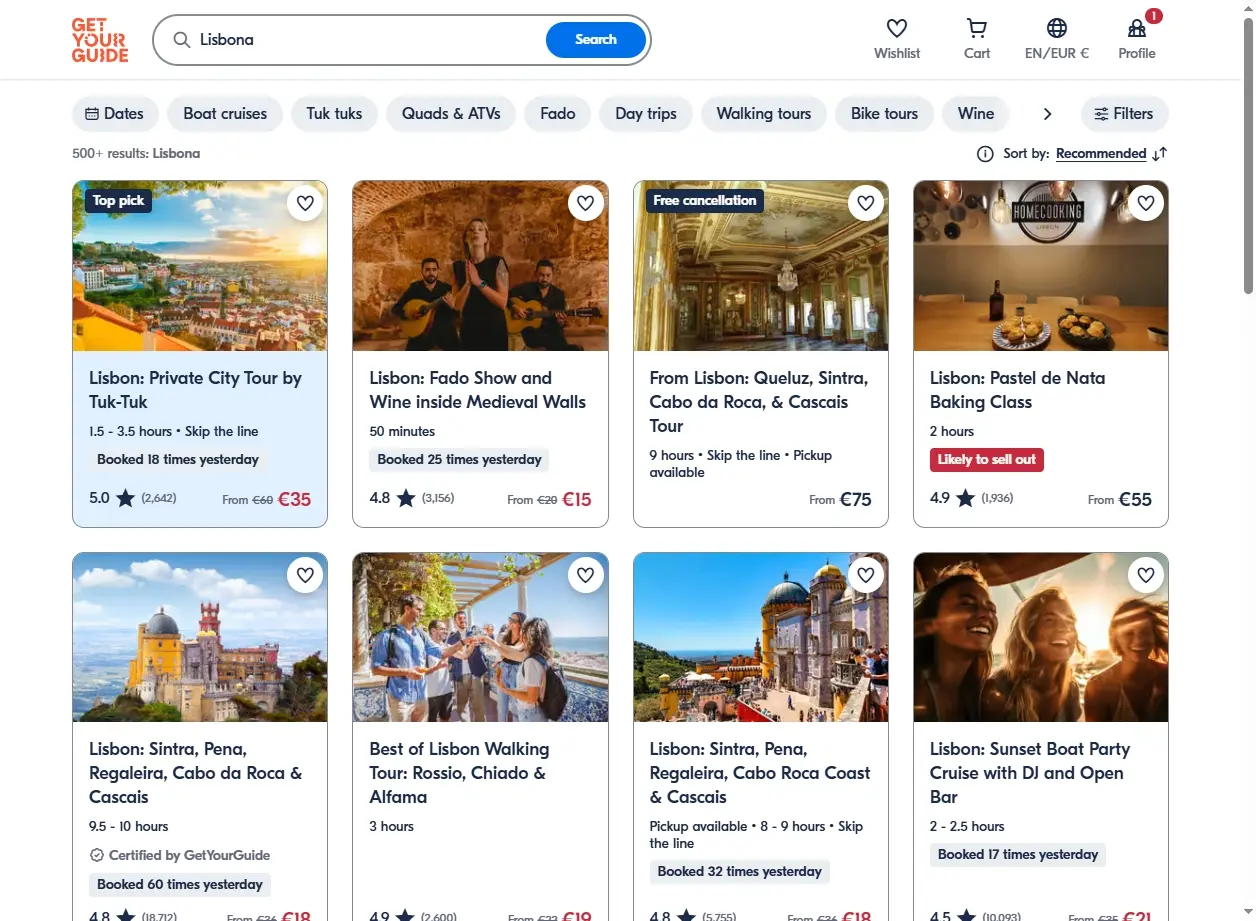This screenshot has height=921, width=1256.
Task: Click the Free cancellation badge
Action: tap(705, 201)
